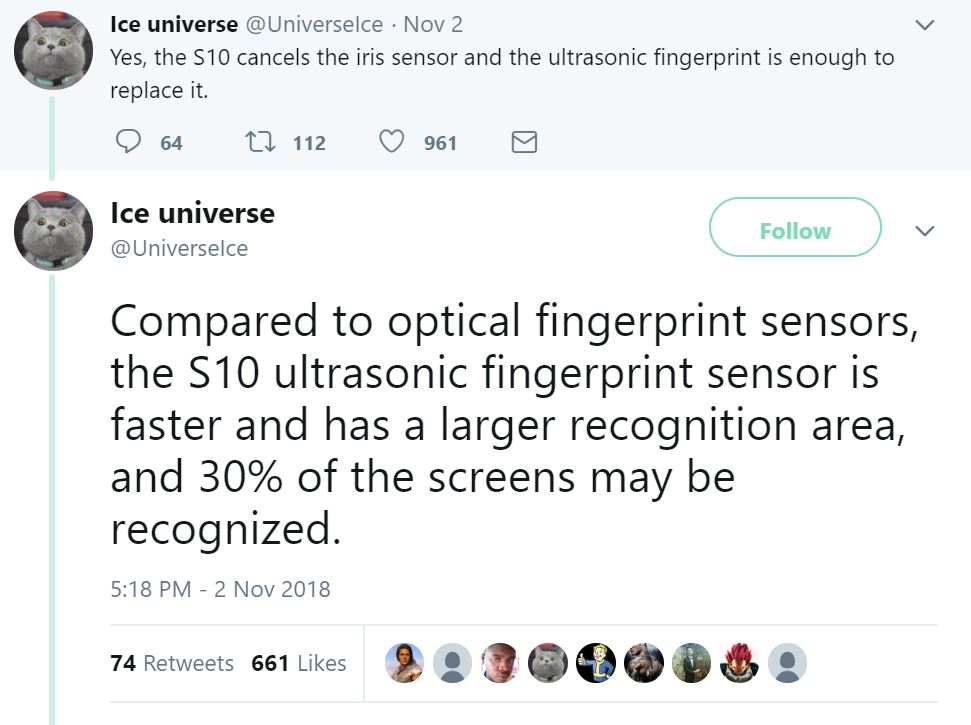
Task: Open the chevron menu beside Follow button
Action: 925,231
